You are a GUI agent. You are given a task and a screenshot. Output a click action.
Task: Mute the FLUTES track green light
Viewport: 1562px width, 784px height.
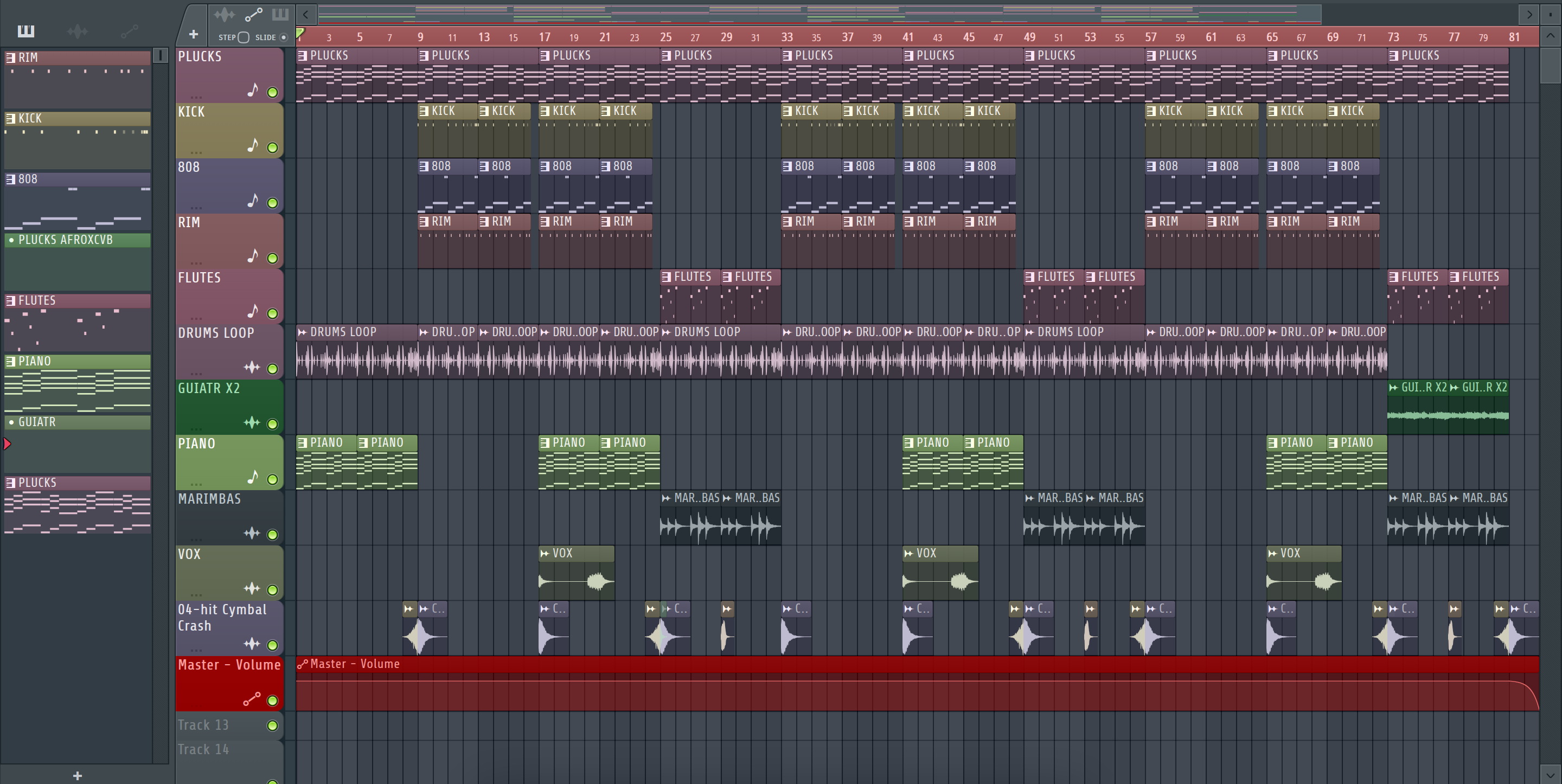click(x=273, y=313)
